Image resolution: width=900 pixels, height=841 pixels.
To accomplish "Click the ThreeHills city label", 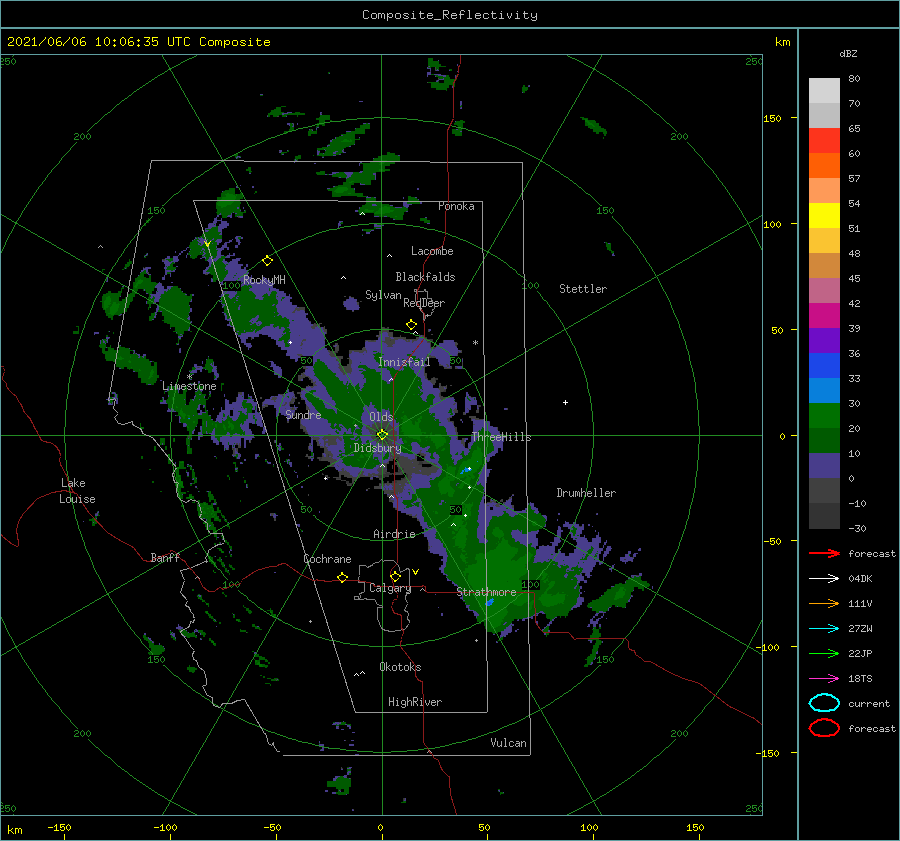I will [x=501, y=437].
